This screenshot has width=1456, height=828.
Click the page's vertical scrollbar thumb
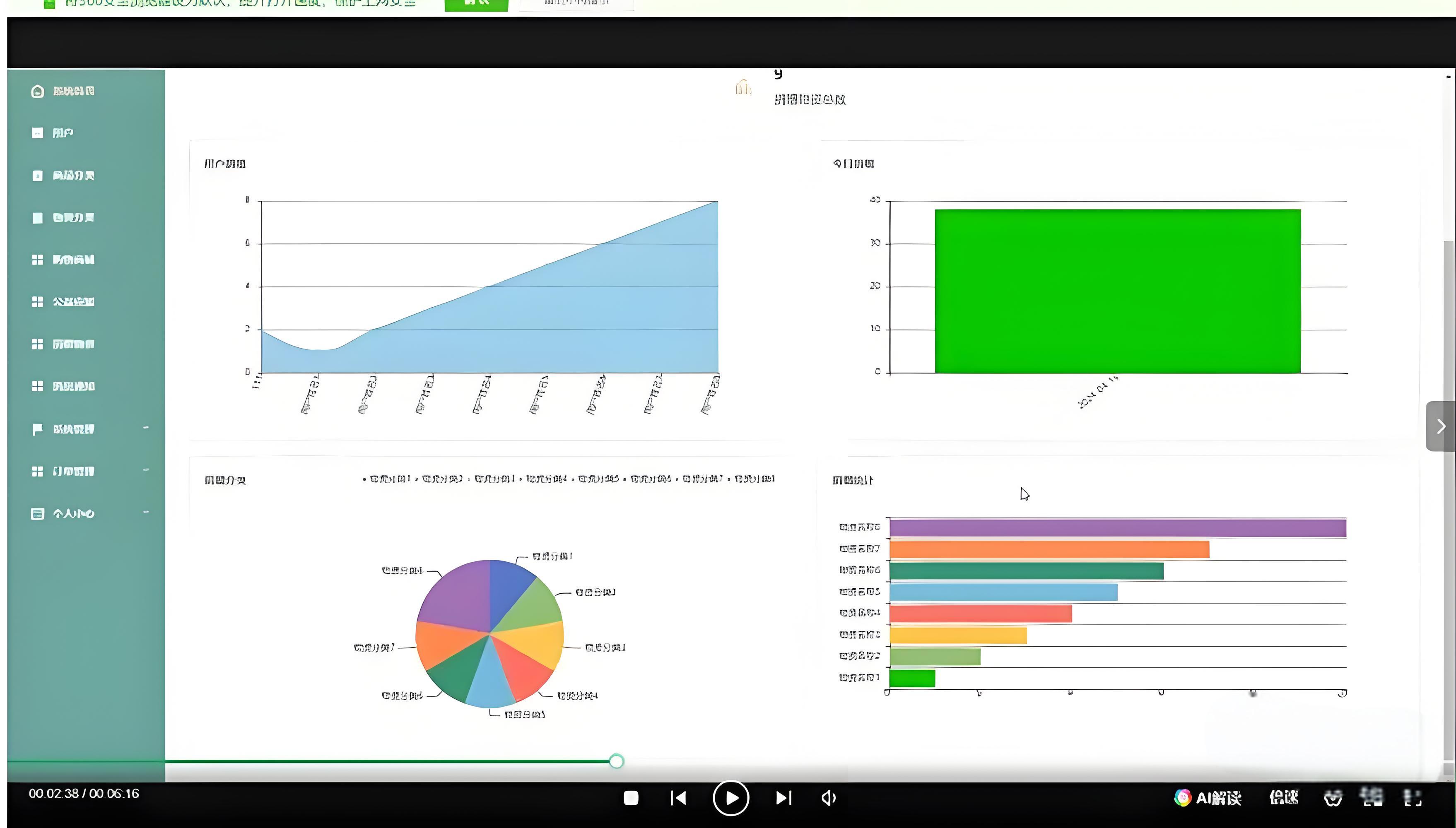click(x=1449, y=501)
